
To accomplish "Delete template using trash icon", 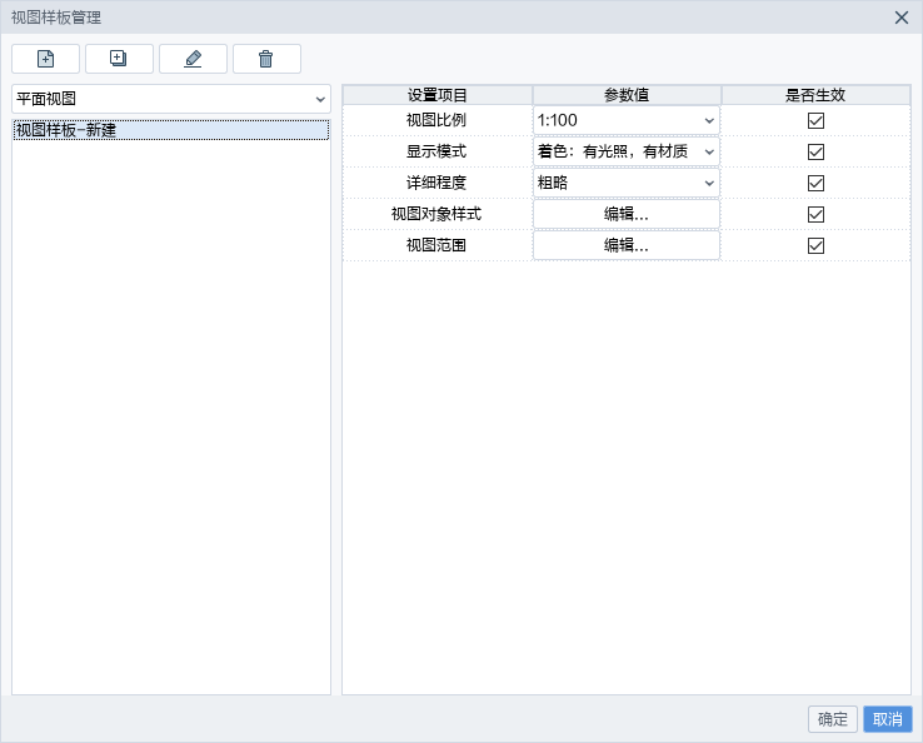I will (x=267, y=59).
